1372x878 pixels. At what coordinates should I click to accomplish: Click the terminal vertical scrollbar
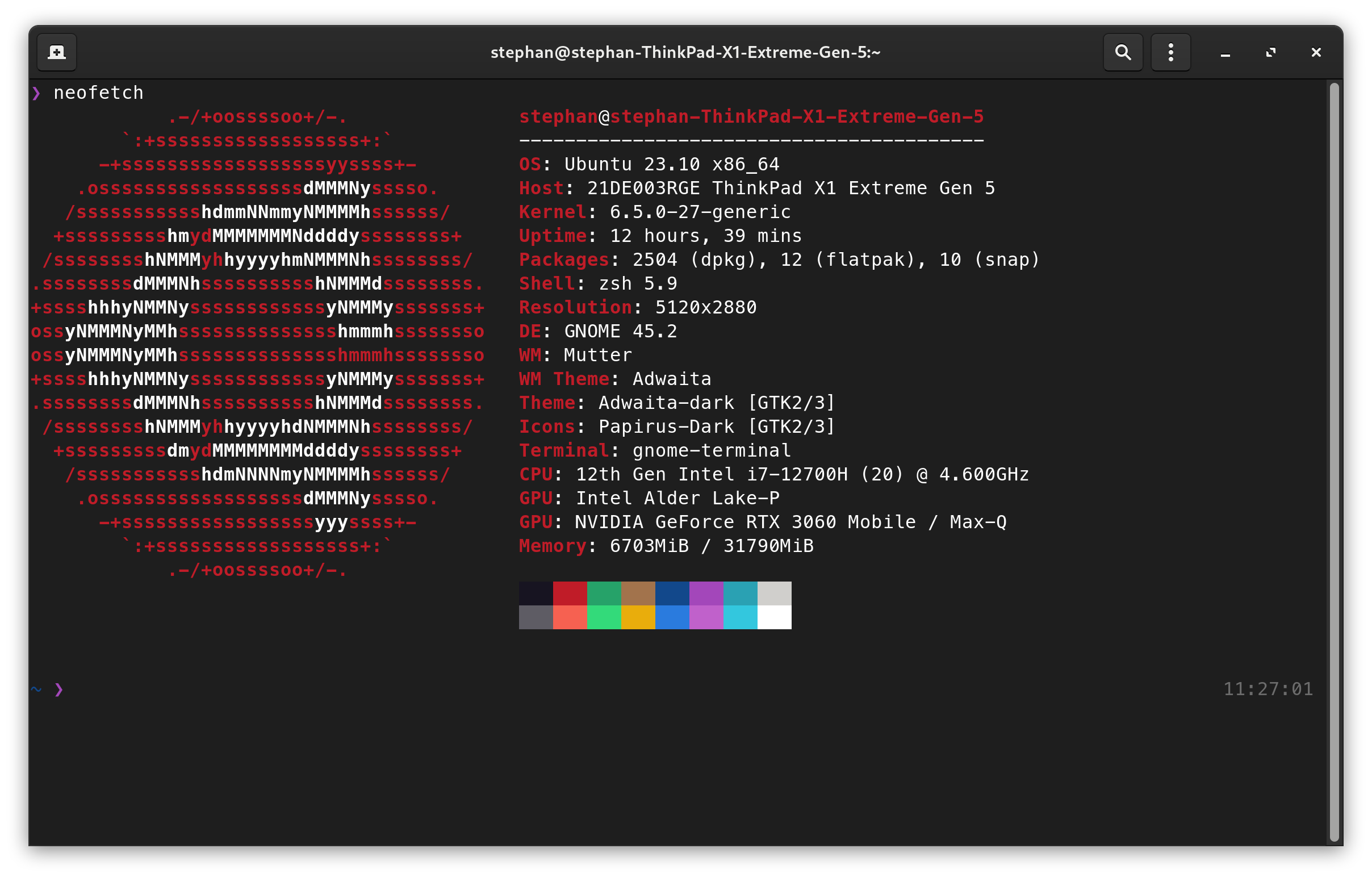coord(1334,461)
